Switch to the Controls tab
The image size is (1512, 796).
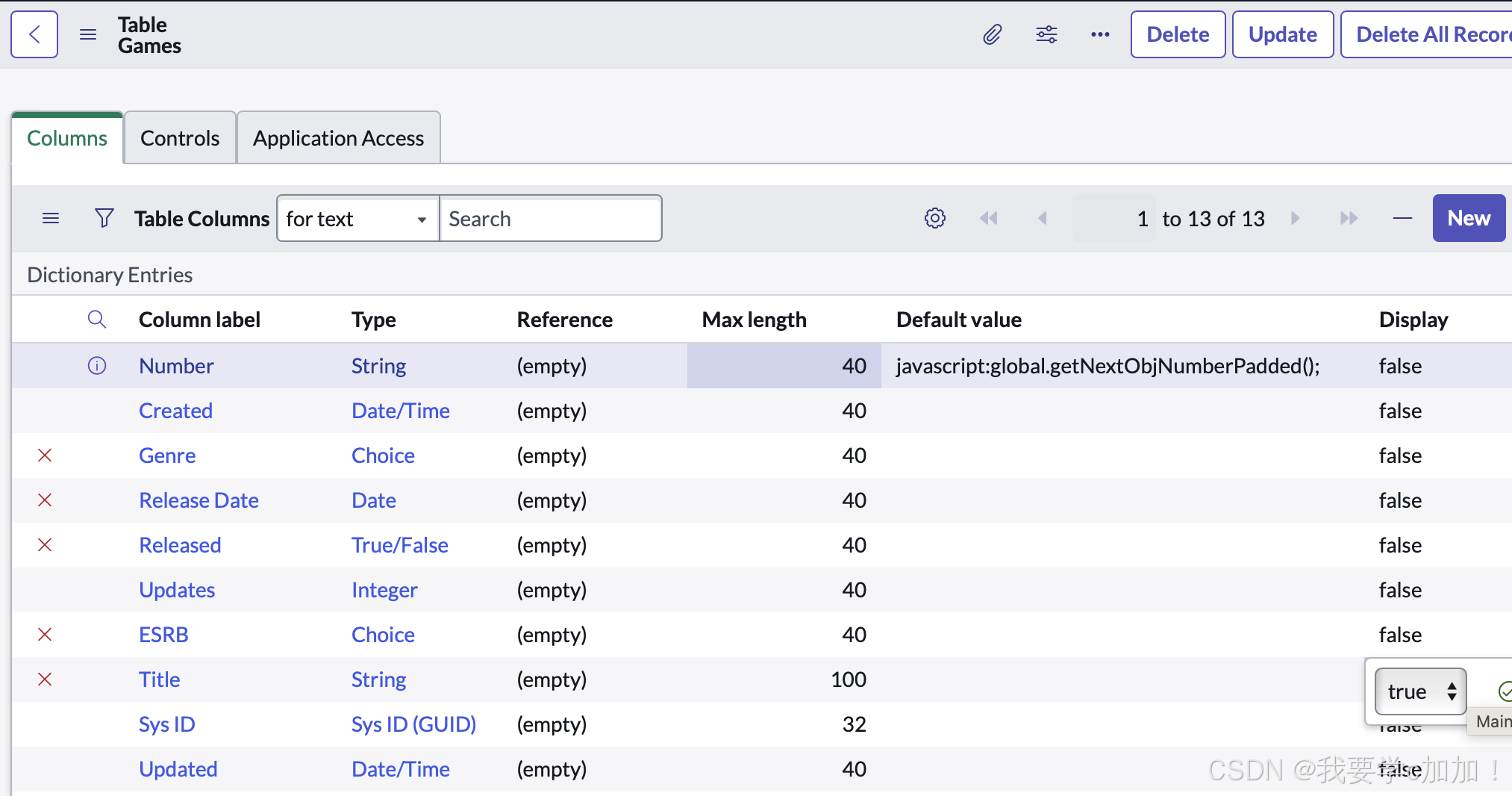tap(180, 138)
